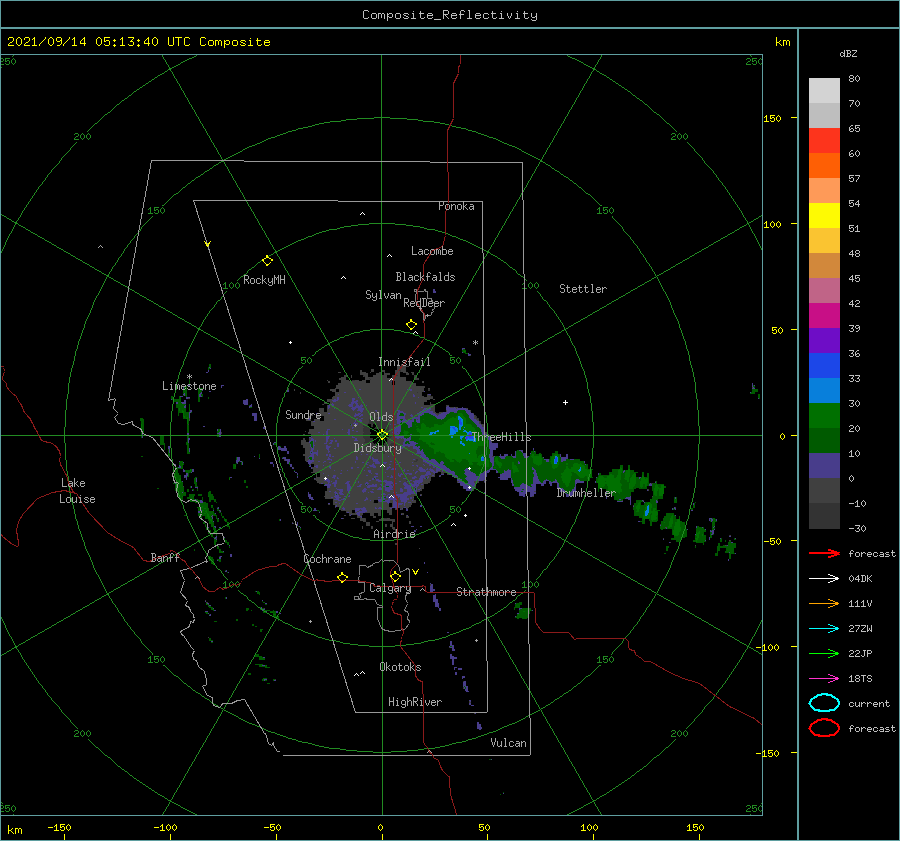Click the 'Ponoka' city label
This screenshot has width=900, height=841.
click(x=456, y=206)
